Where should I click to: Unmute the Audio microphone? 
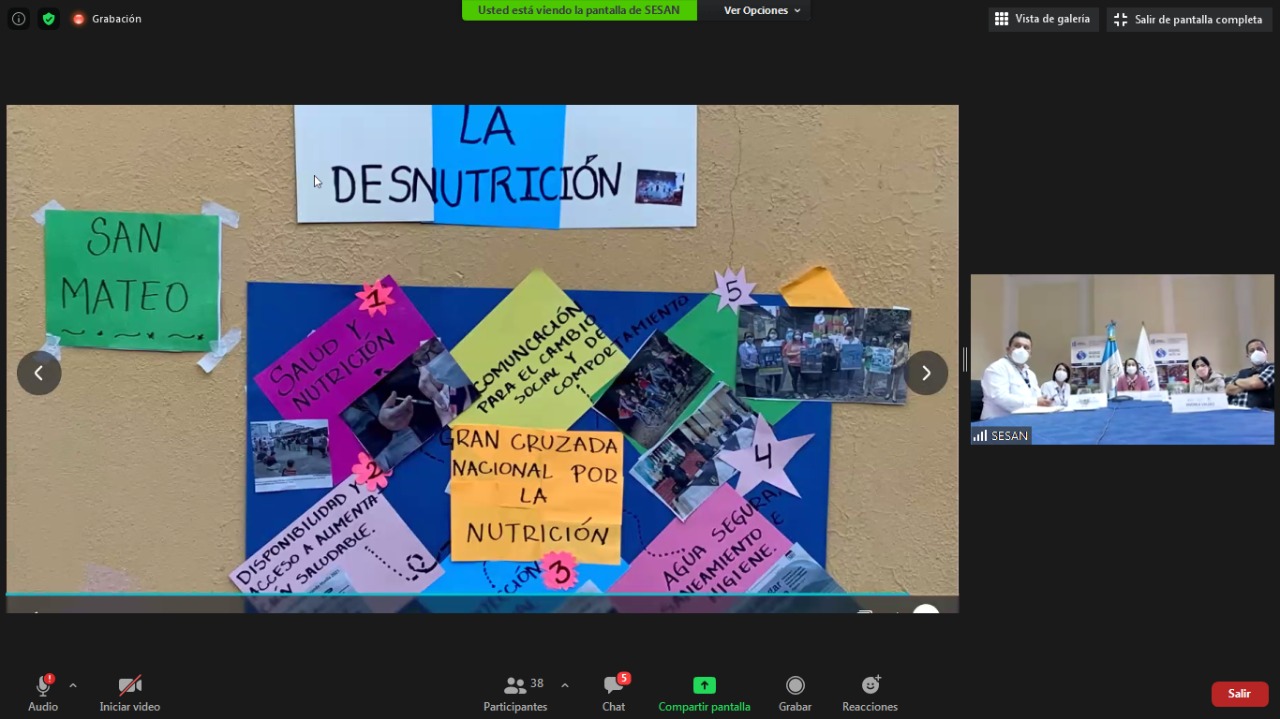[43, 686]
